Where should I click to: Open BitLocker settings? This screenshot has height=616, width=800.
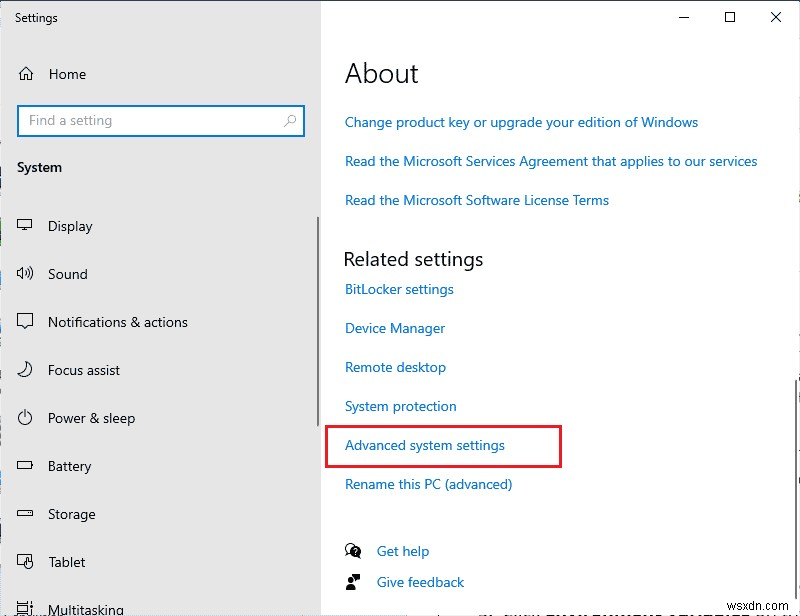point(399,289)
